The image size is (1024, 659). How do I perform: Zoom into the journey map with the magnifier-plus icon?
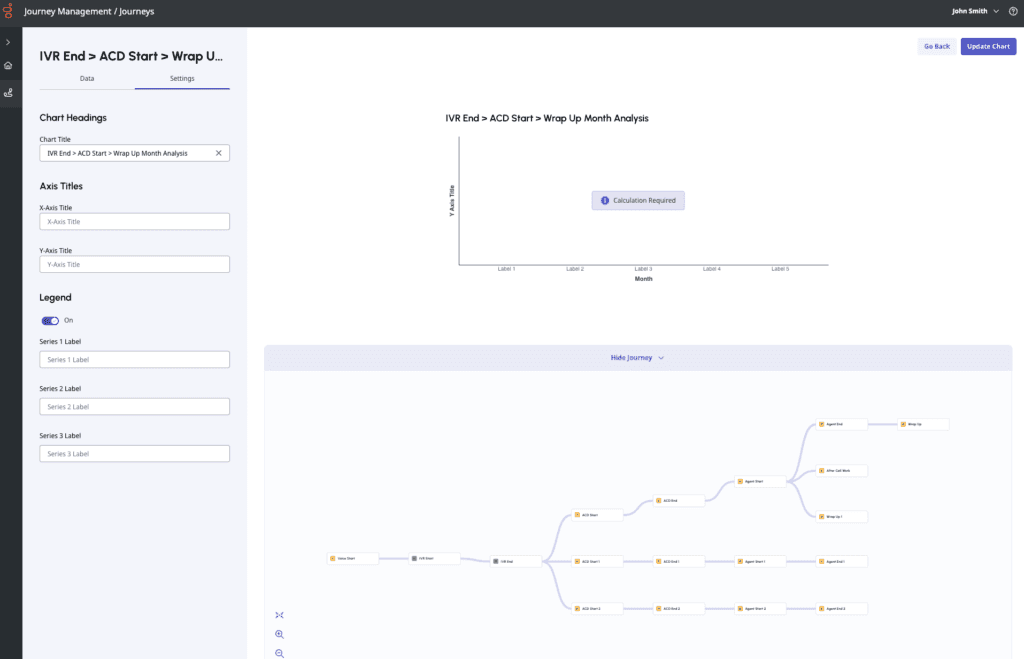[x=280, y=634]
